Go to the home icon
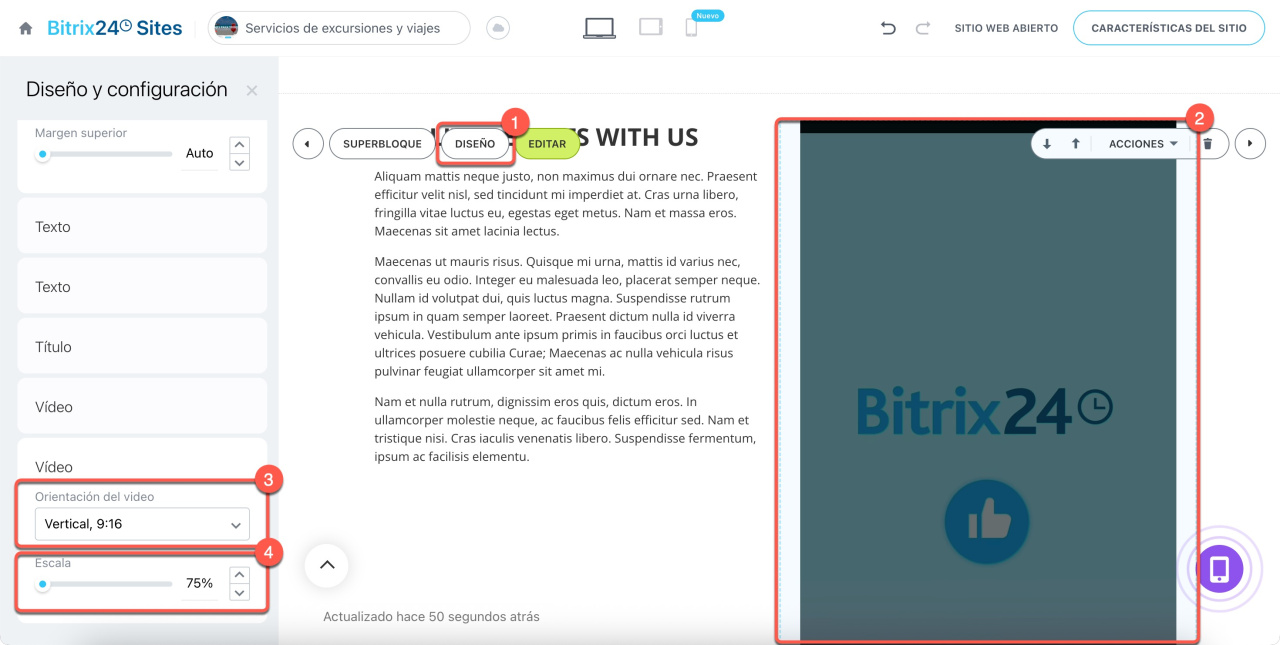Screen dimensions: 1280x645 click(26, 28)
